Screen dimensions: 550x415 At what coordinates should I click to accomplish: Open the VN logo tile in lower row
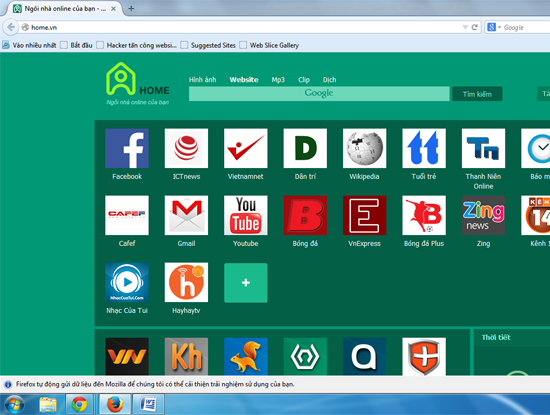127,356
